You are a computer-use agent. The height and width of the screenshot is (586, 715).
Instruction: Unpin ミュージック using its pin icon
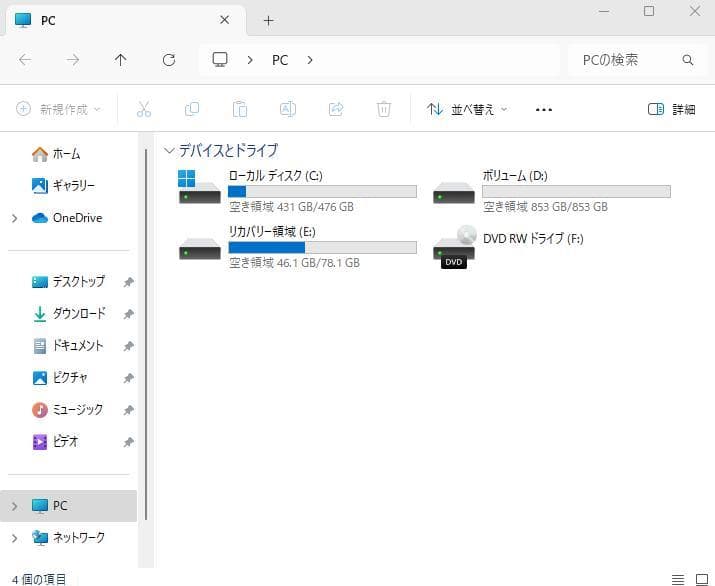pyautogui.click(x=129, y=410)
